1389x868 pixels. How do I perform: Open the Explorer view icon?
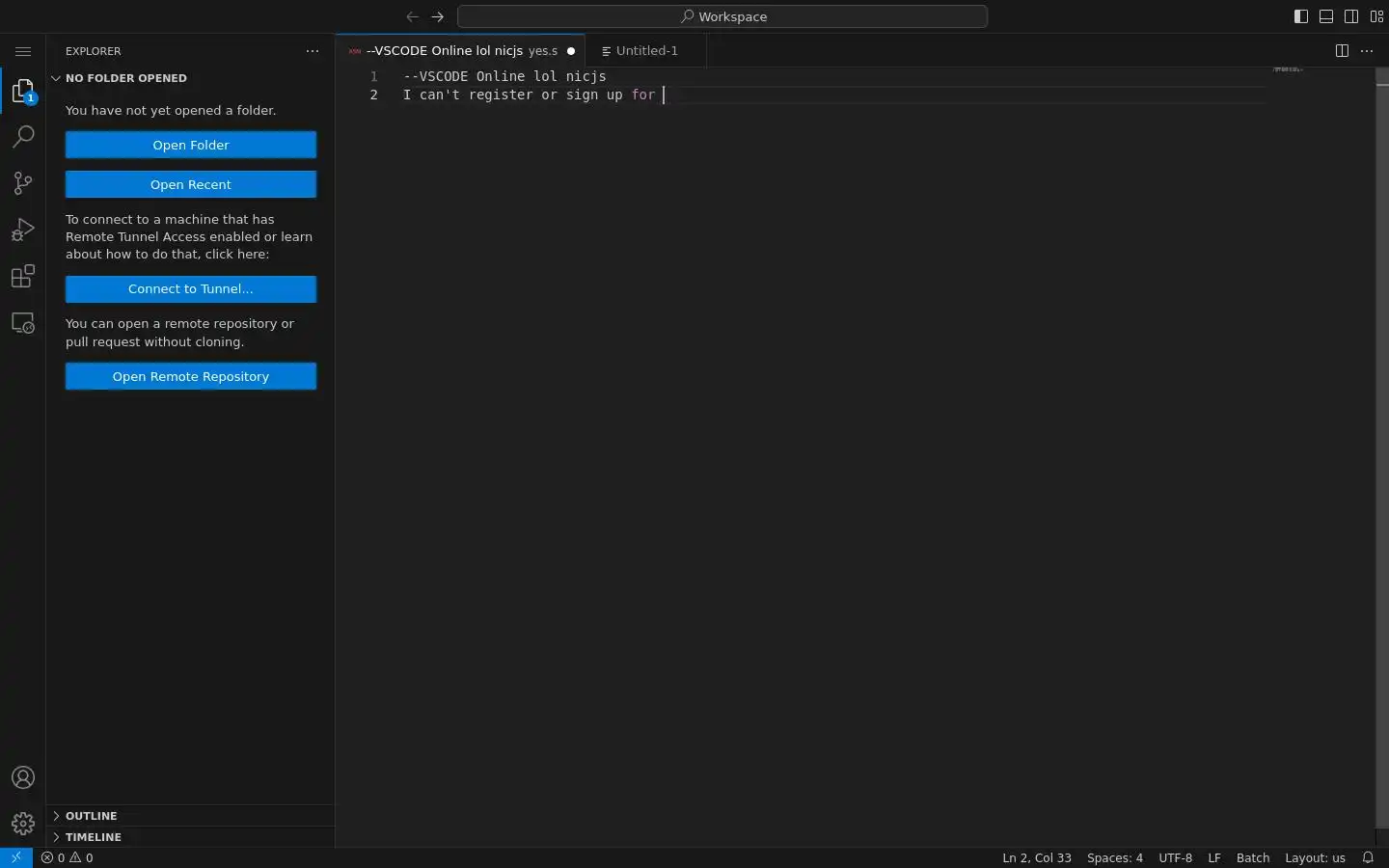tap(23, 92)
